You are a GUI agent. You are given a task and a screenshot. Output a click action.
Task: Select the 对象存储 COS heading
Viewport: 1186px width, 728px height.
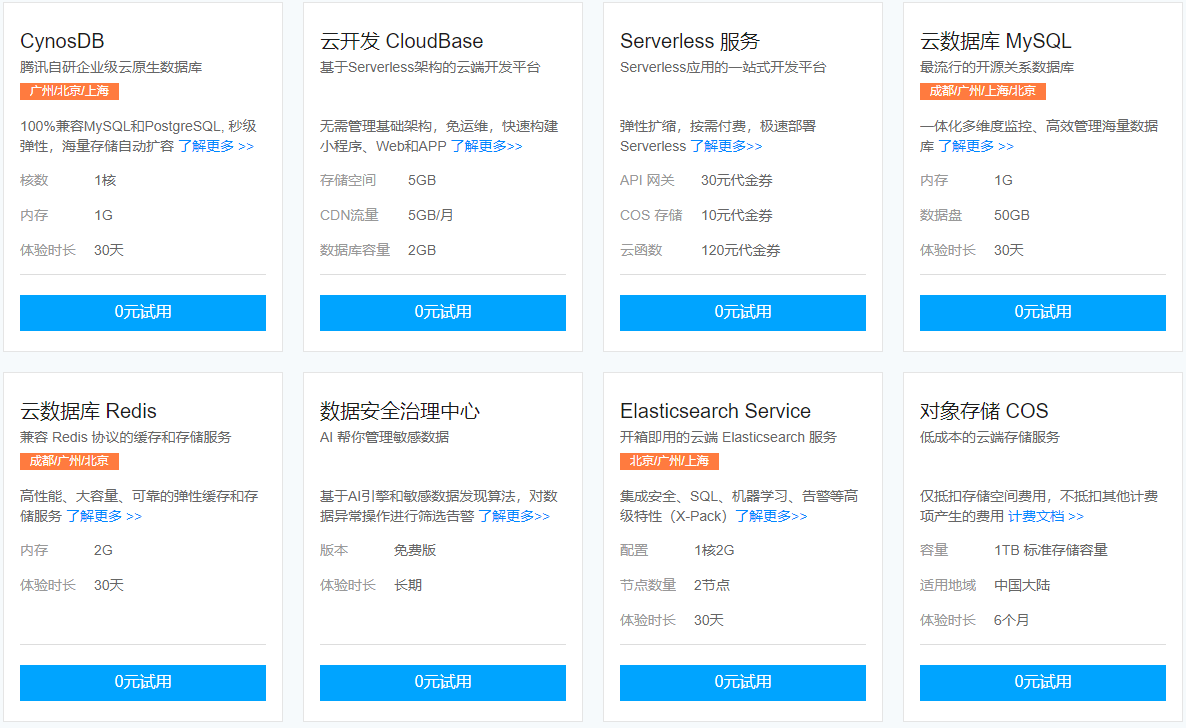(984, 411)
